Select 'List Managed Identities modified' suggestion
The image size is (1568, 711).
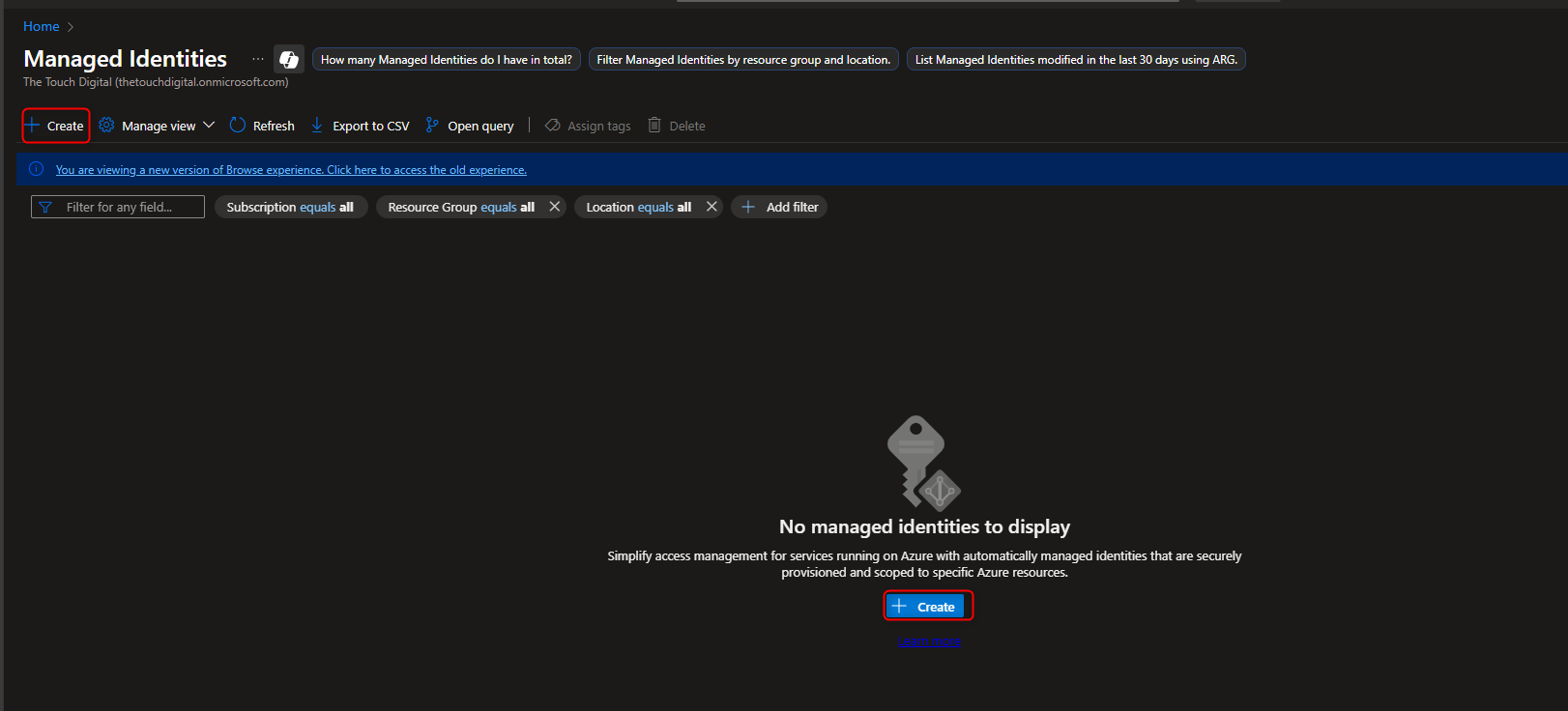[1076, 60]
